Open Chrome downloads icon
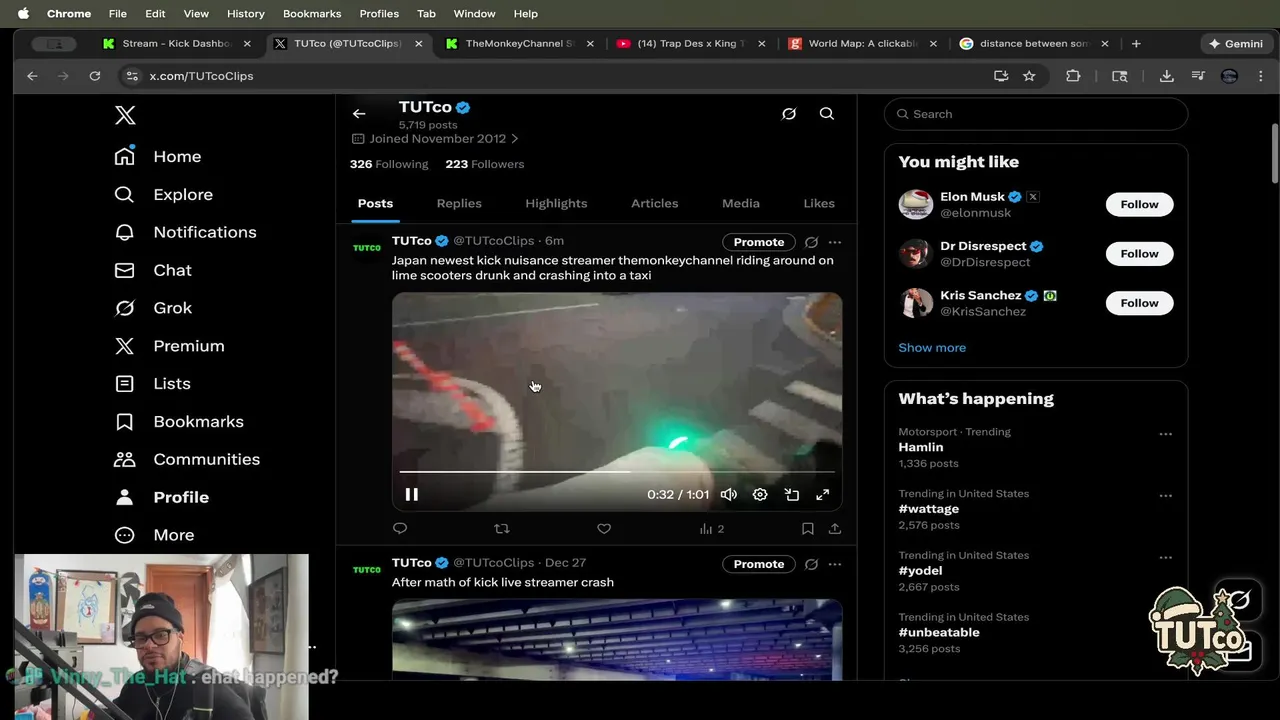The width and height of the screenshot is (1280, 720). point(1166,76)
